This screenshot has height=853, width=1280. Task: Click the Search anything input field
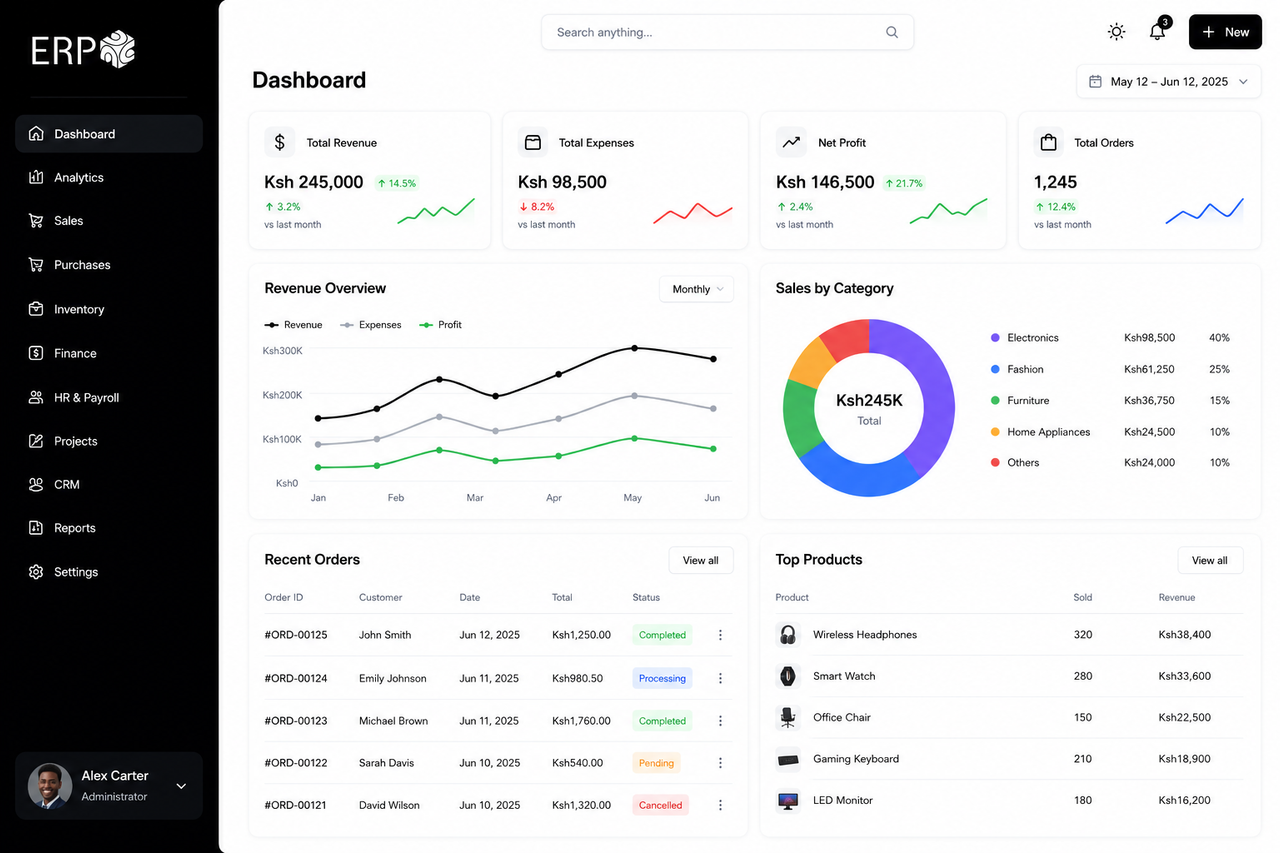click(727, 32)
